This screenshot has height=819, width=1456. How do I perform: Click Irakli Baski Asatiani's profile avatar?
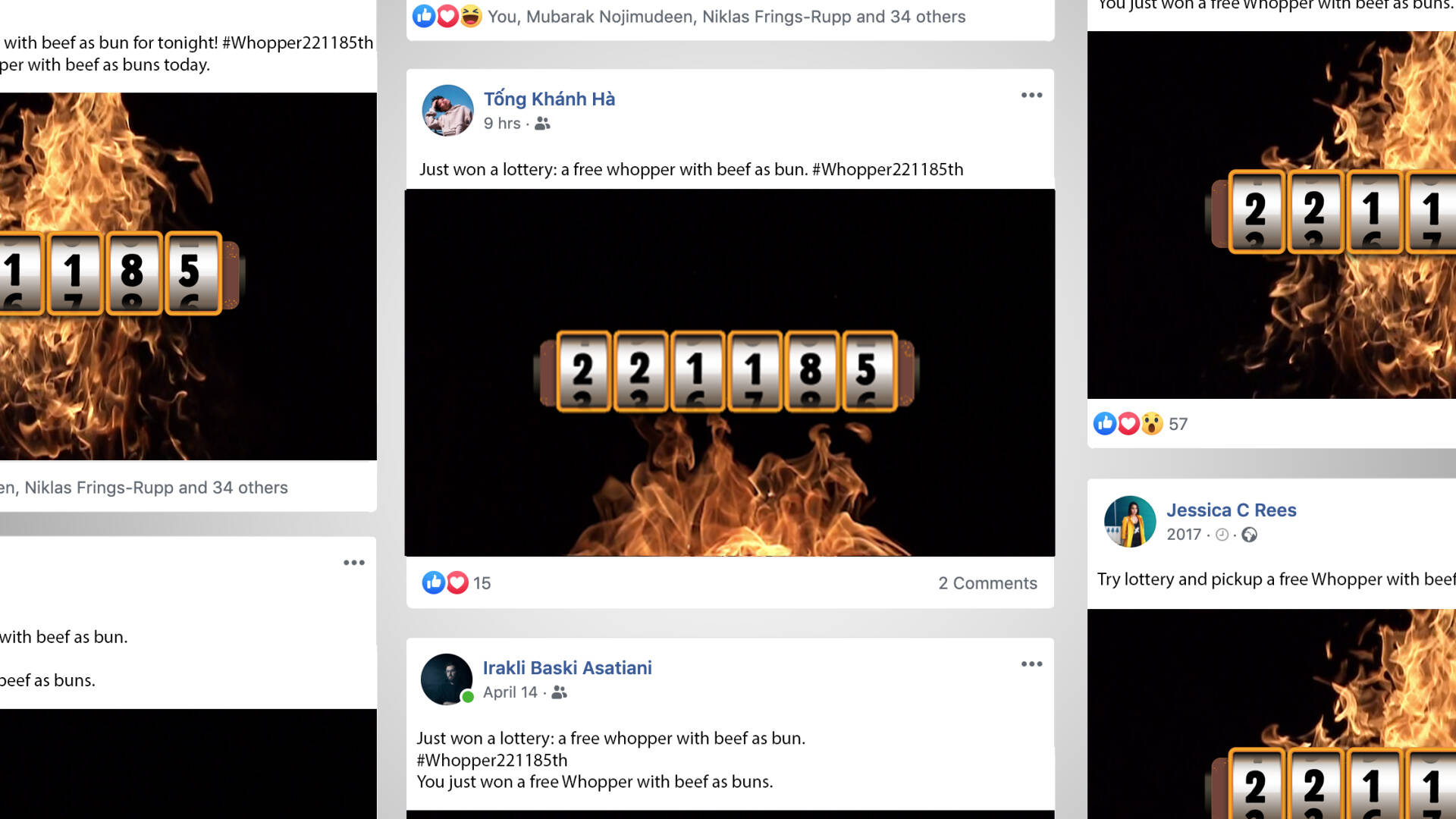point(447,679)
